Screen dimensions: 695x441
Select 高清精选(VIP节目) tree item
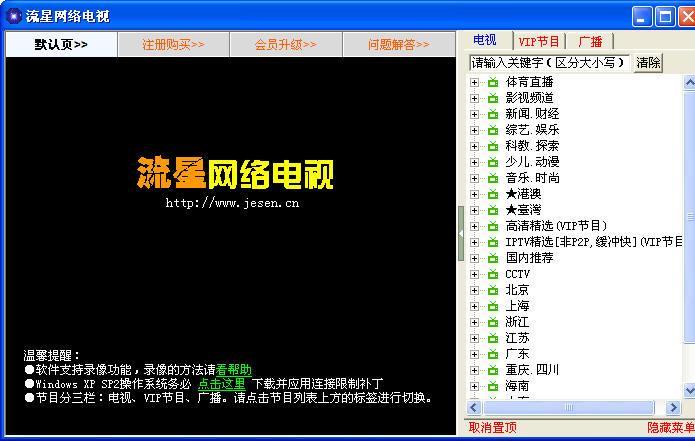pos(556,226)
